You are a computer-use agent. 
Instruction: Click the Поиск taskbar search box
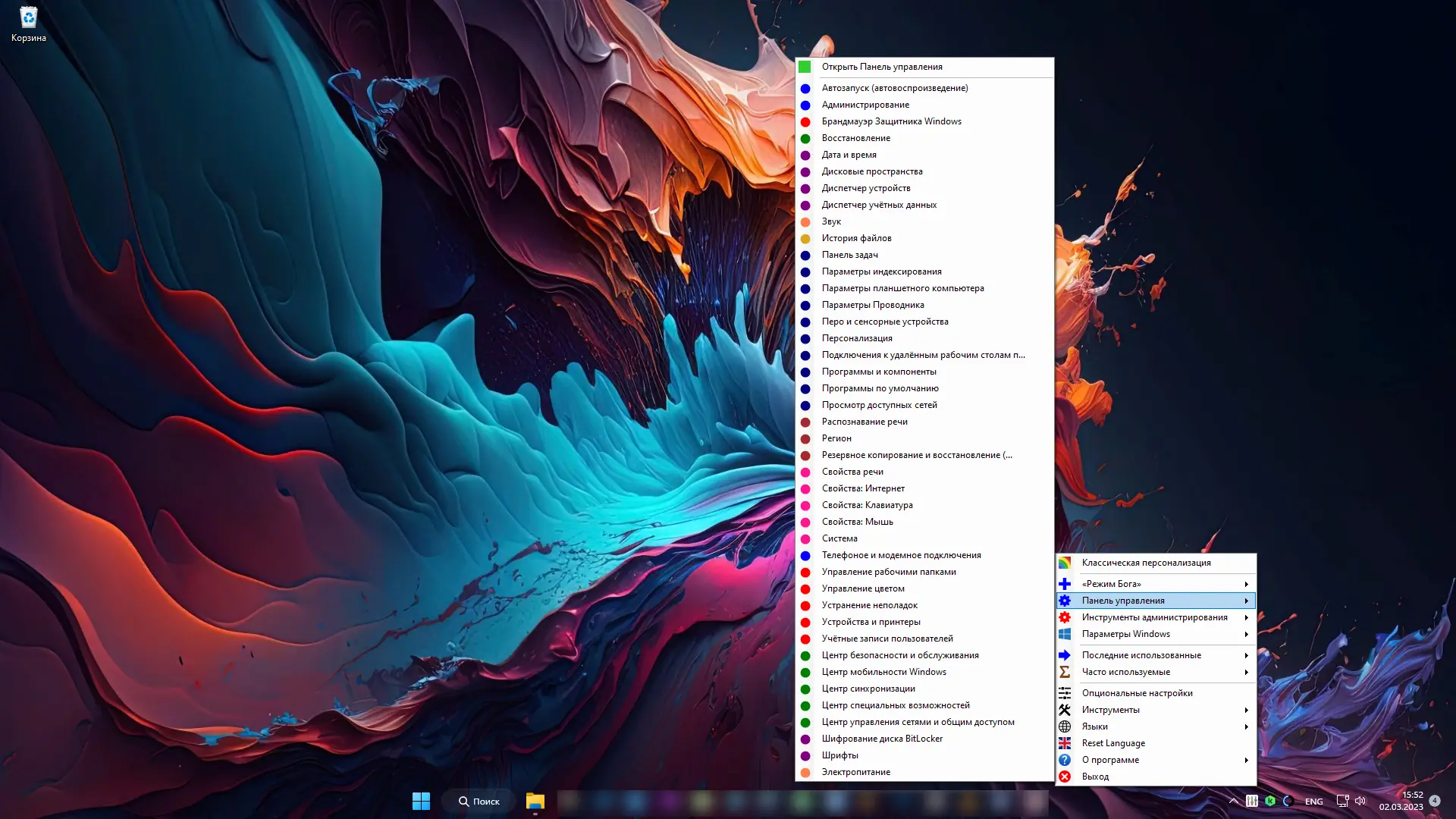coord(479,801)
